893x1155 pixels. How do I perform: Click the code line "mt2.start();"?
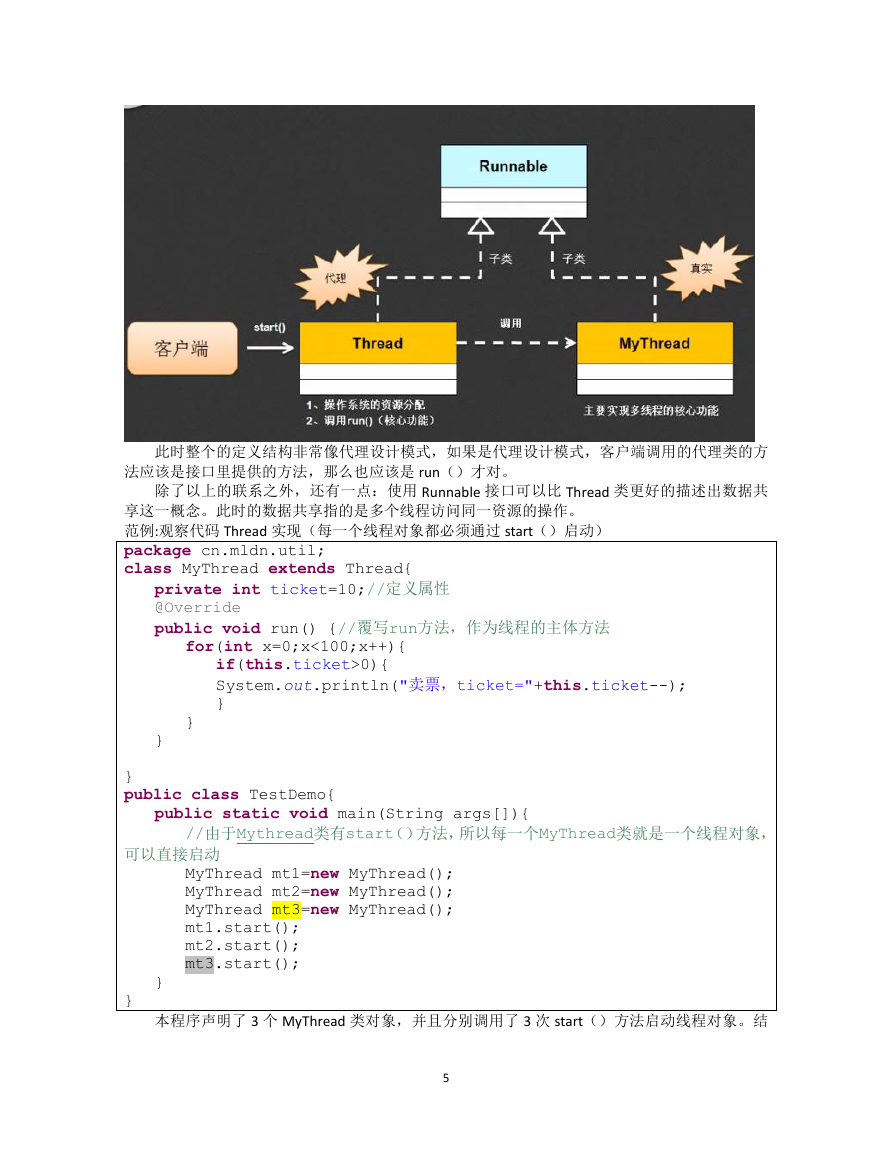(242, 946)
